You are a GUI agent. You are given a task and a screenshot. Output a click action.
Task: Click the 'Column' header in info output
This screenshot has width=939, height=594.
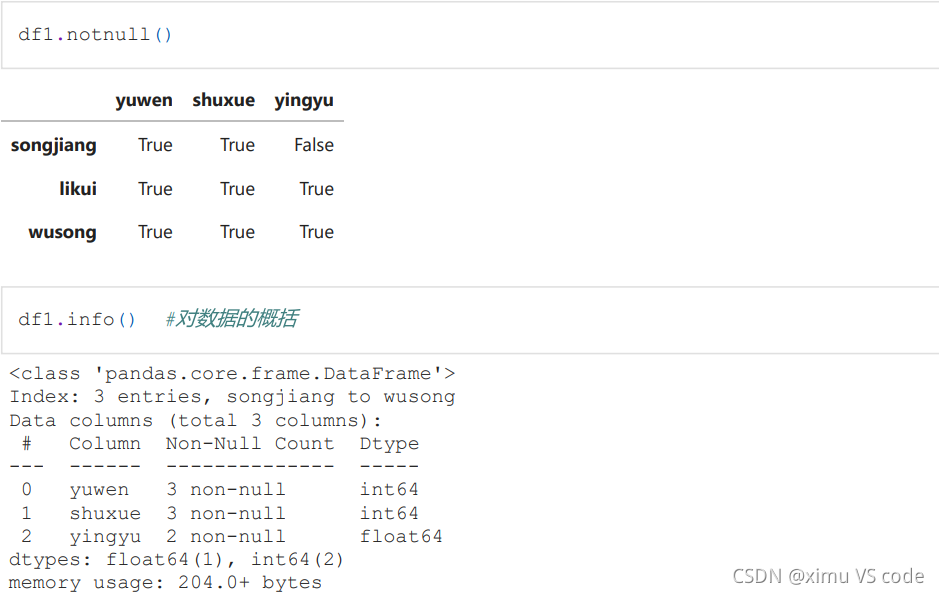(105, 444)
